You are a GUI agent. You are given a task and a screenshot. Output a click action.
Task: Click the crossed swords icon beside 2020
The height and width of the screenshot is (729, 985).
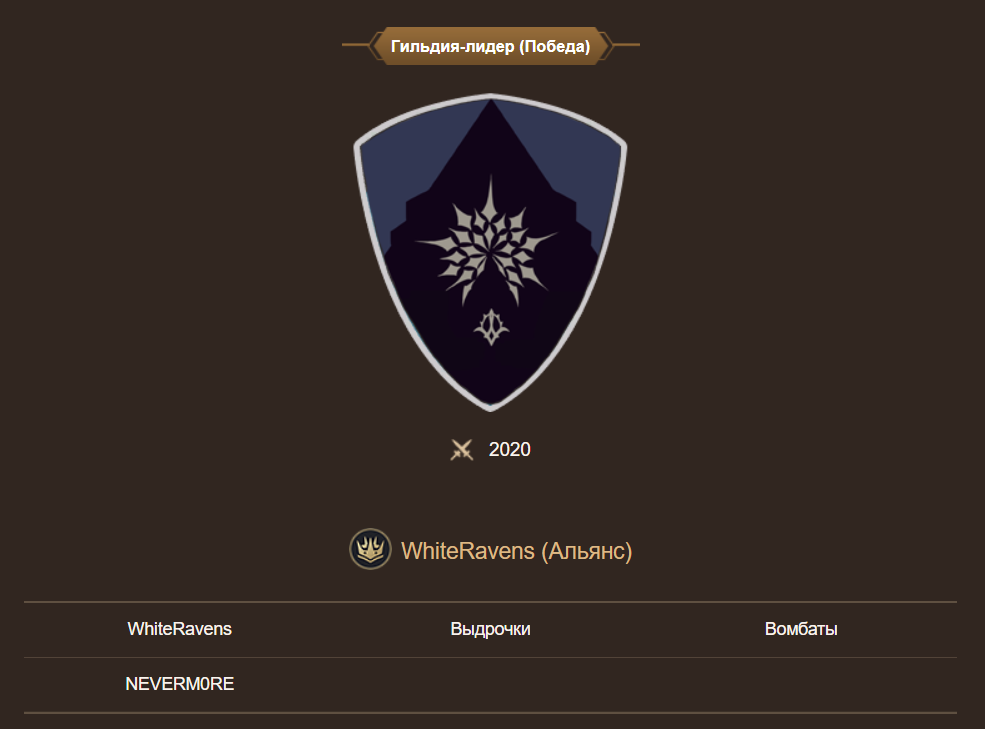pyautogui.click(x=462, y=450)
